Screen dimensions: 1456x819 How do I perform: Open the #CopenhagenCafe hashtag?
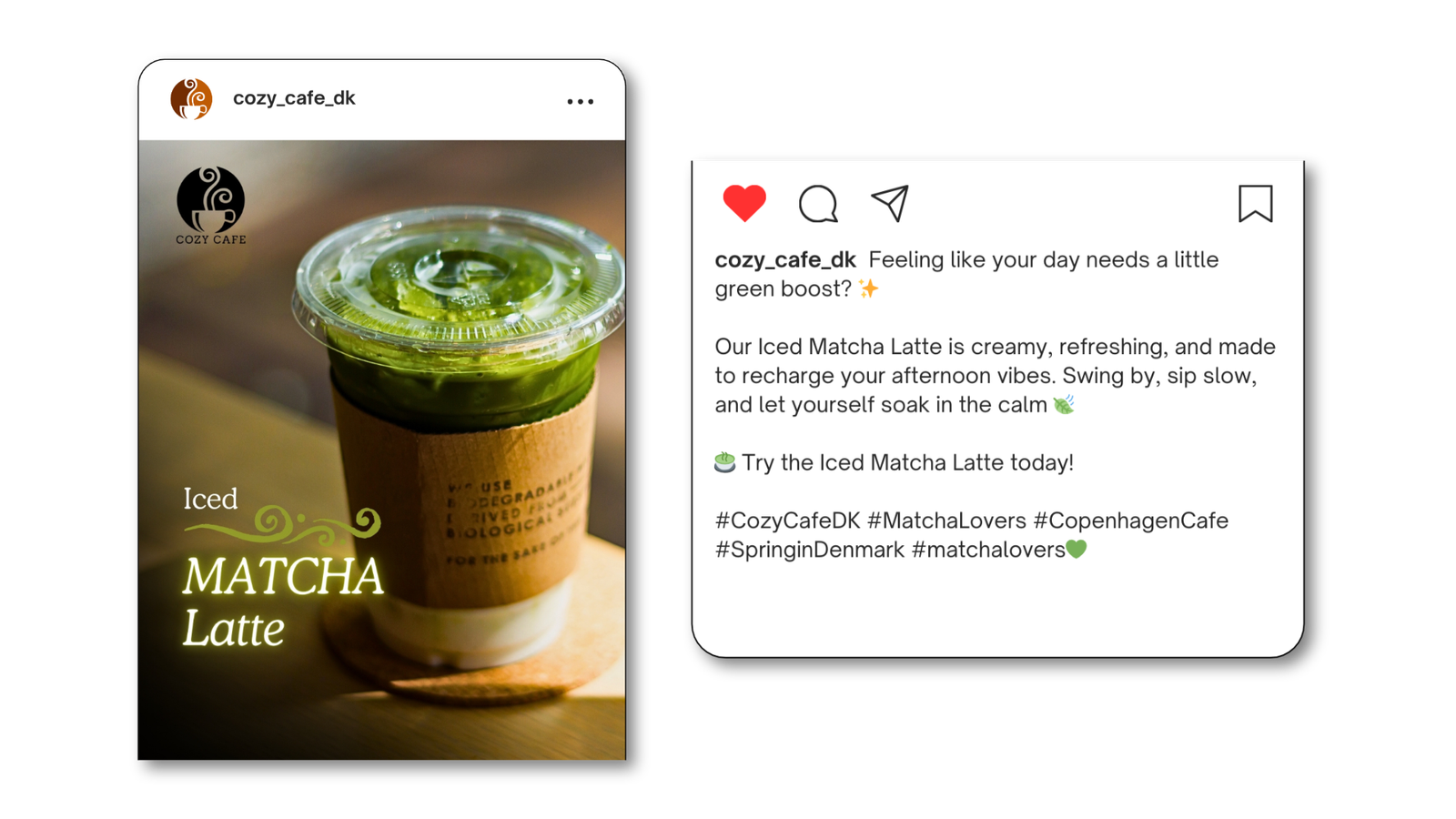pyautogui.click(x=1131, y=521)
